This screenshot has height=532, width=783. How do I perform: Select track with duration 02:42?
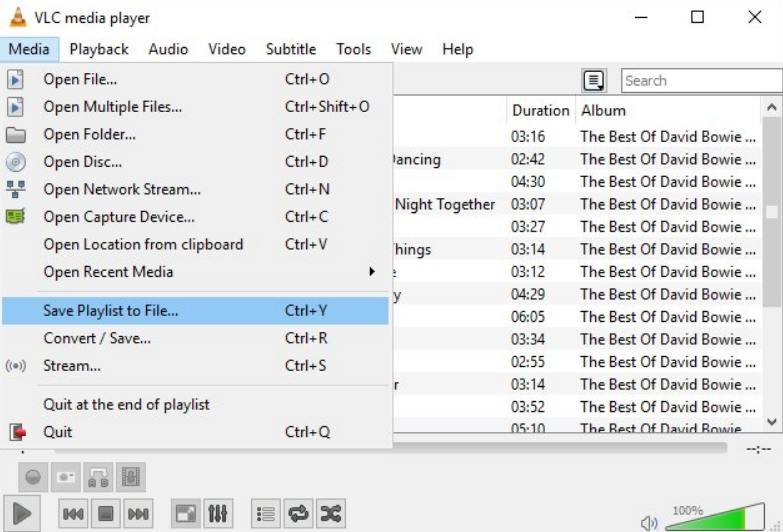(x=577, y=159)
